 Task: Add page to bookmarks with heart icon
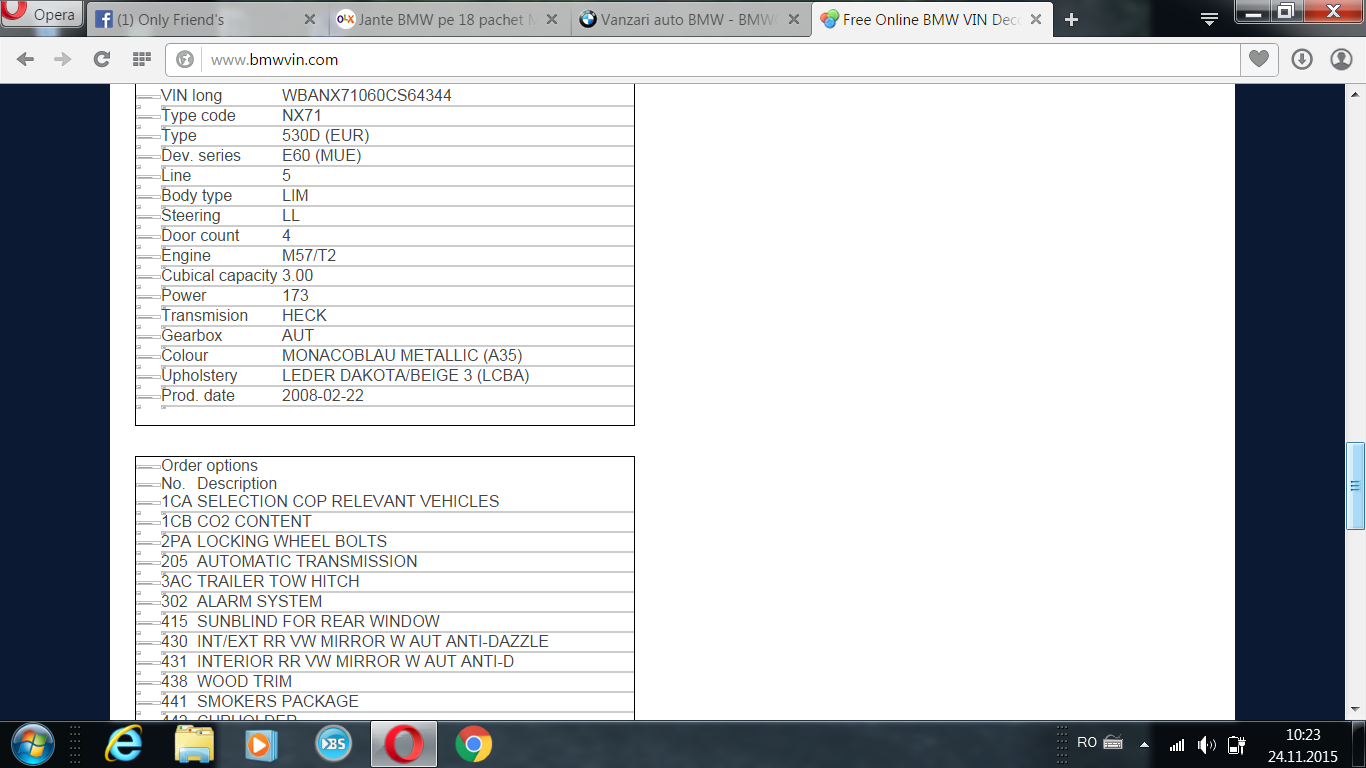coord(1258,60)
